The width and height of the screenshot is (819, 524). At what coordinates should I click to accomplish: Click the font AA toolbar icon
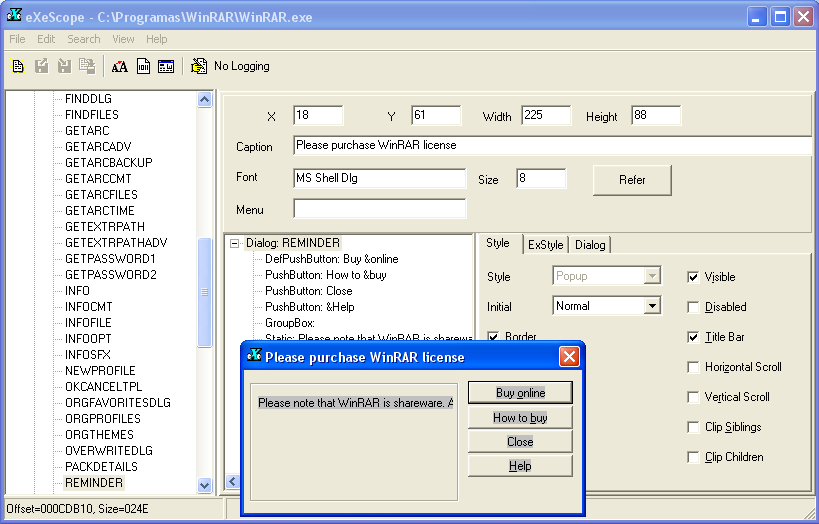(x=120, y=67)
